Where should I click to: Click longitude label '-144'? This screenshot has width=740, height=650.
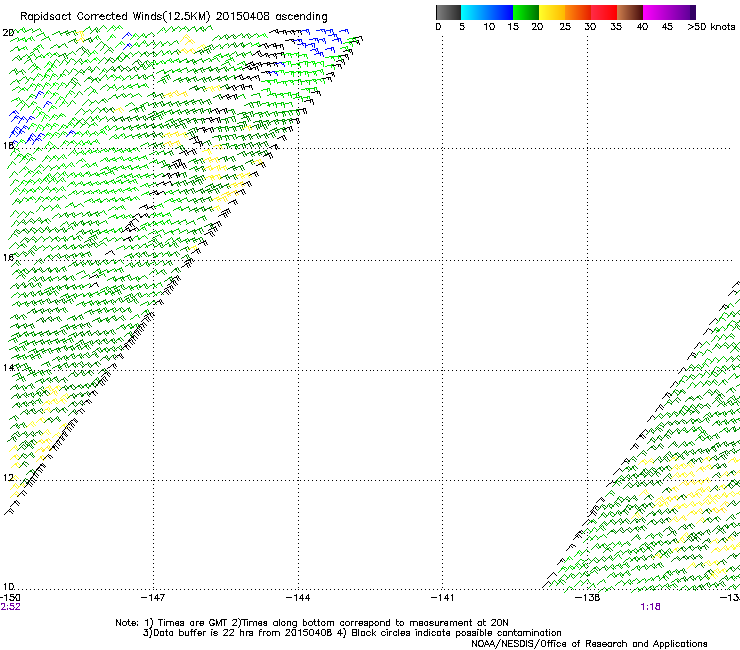tap(298, 598)
